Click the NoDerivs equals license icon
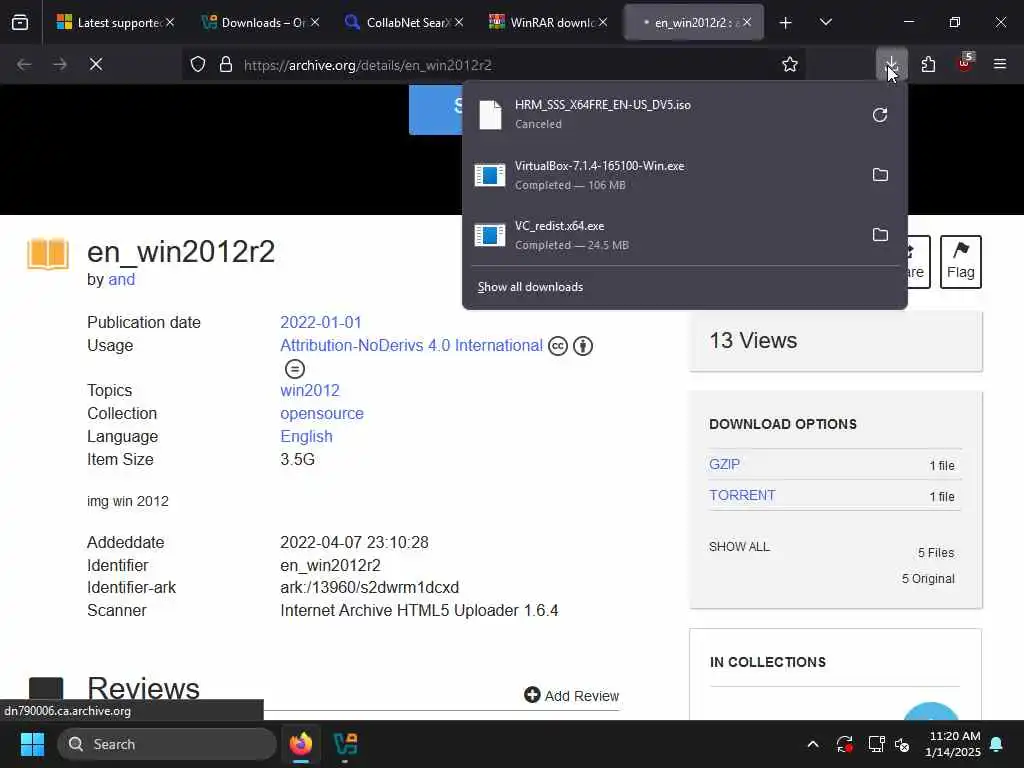Screen dimensions: 1024x768 [x=295, y=369]
